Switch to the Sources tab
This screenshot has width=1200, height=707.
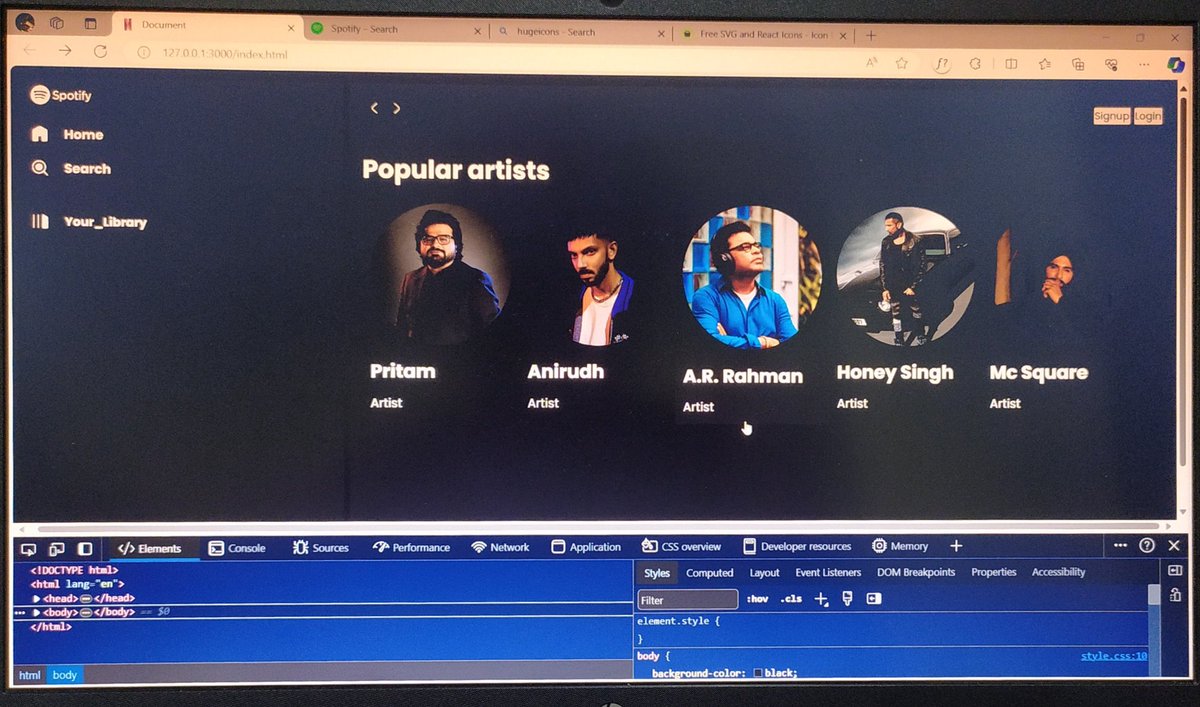321,548
